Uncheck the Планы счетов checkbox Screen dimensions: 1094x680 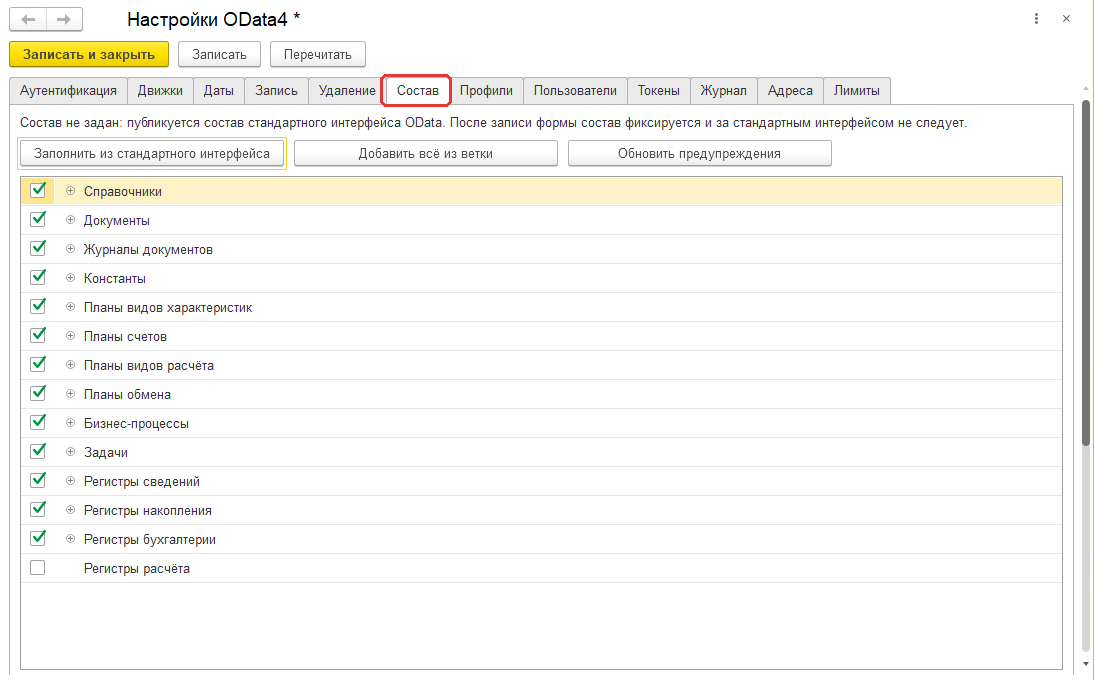[38, 335]
